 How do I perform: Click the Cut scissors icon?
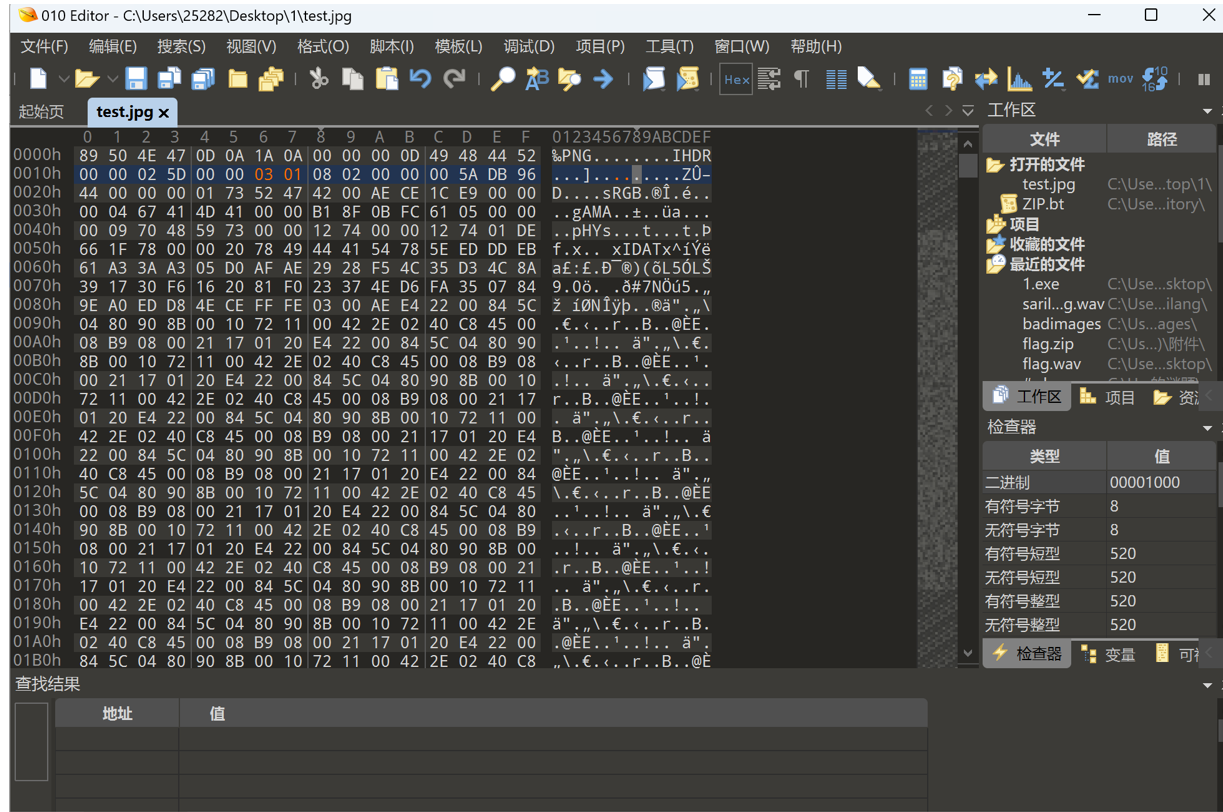click(x=318, y=79)
